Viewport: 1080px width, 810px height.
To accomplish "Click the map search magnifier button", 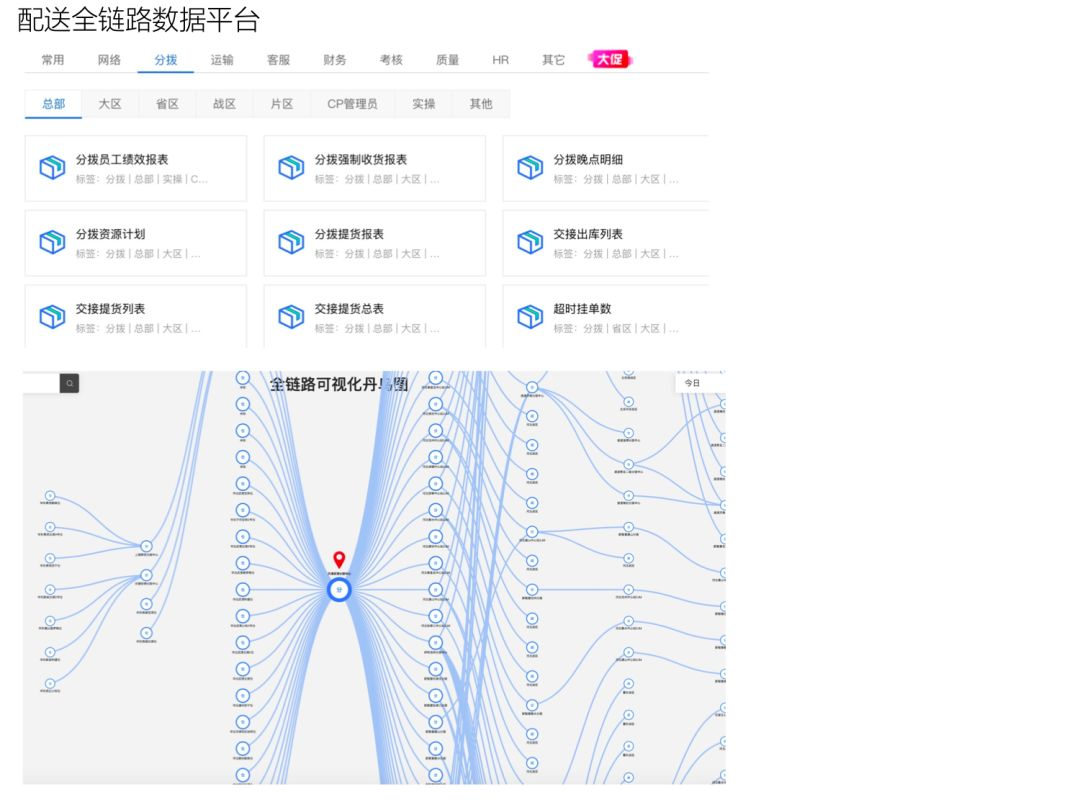I will coord(70,384).
